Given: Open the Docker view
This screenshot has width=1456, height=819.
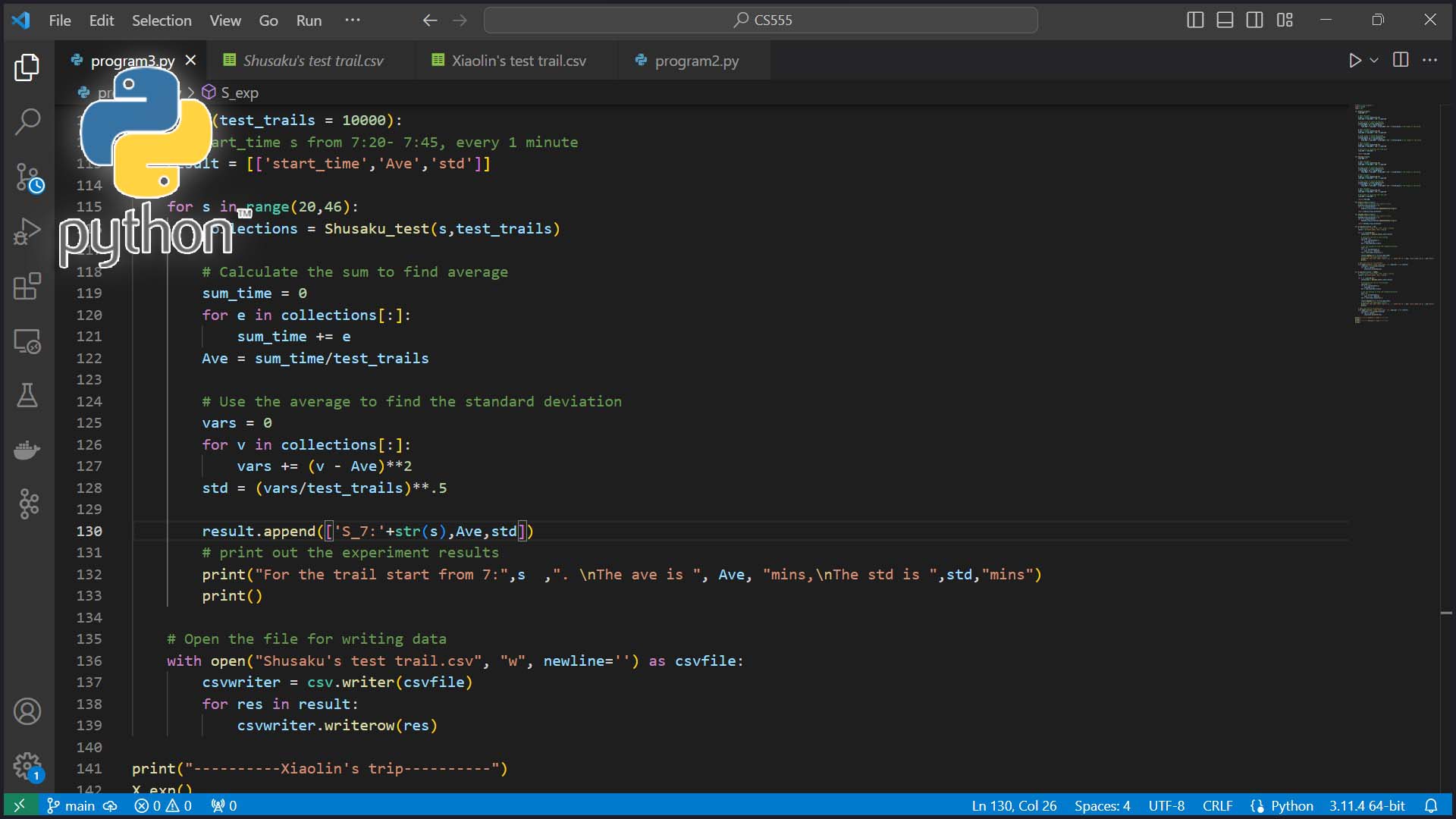Looking at the screenshot, I should point(27,450).
